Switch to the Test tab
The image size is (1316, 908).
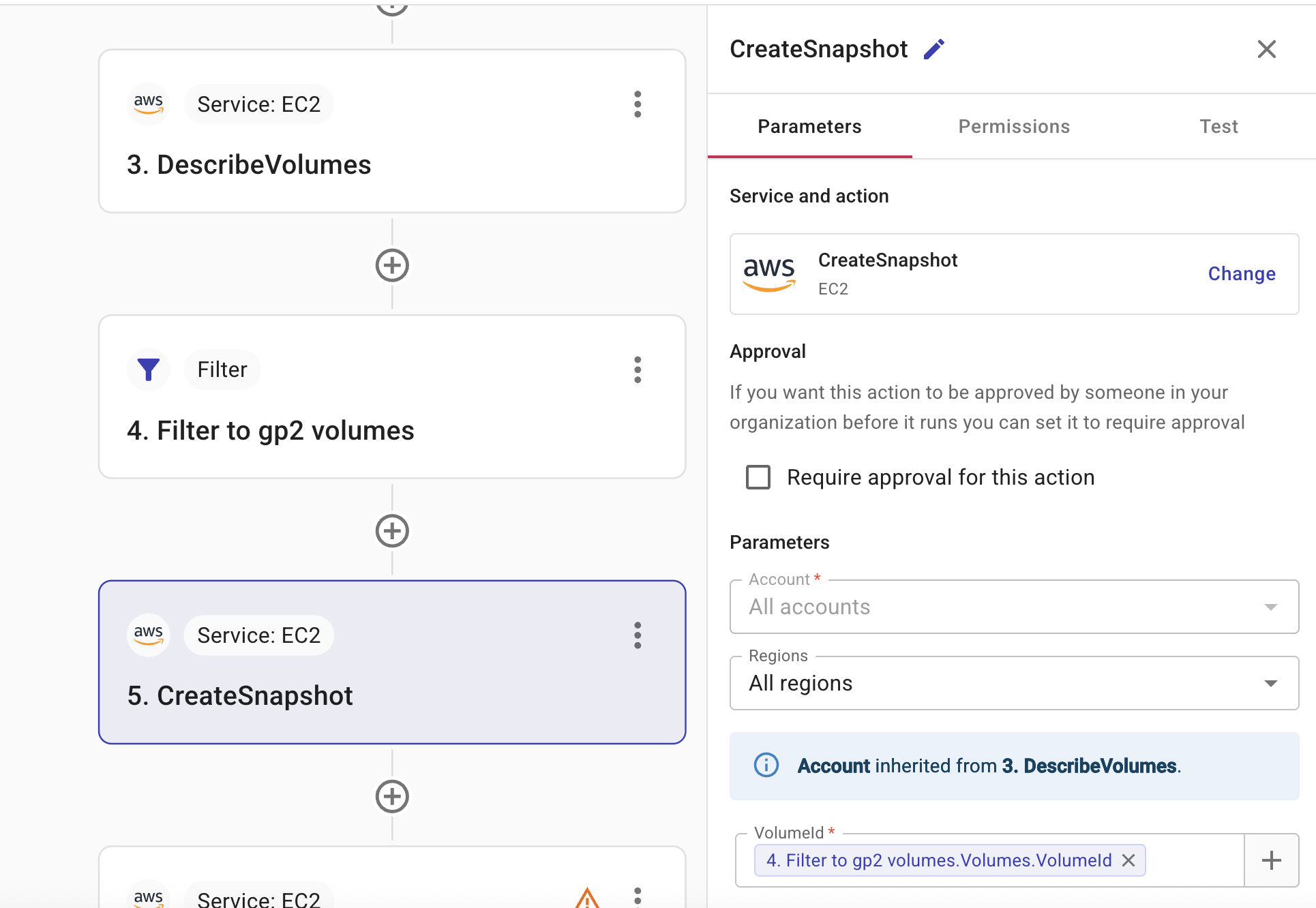1218,126
